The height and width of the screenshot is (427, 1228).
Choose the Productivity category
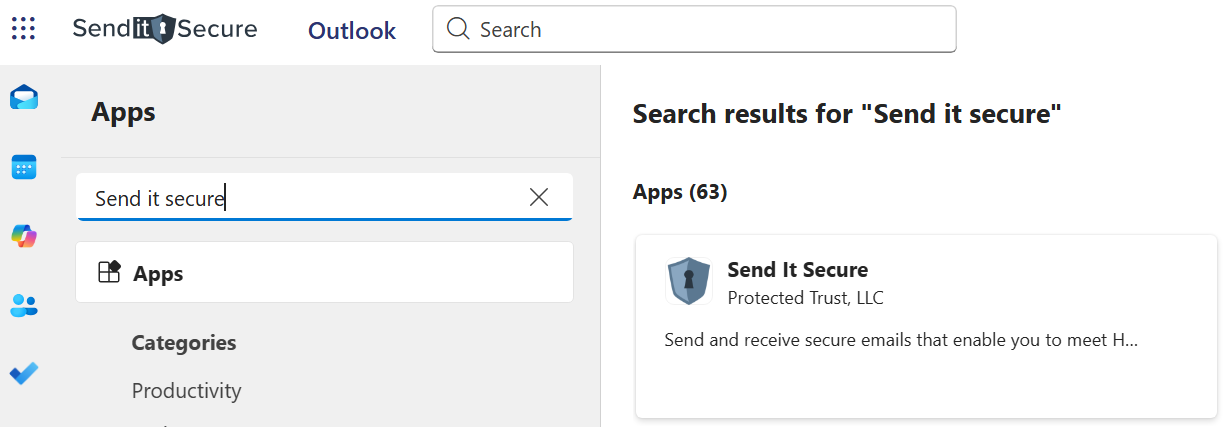click(186, 390)
